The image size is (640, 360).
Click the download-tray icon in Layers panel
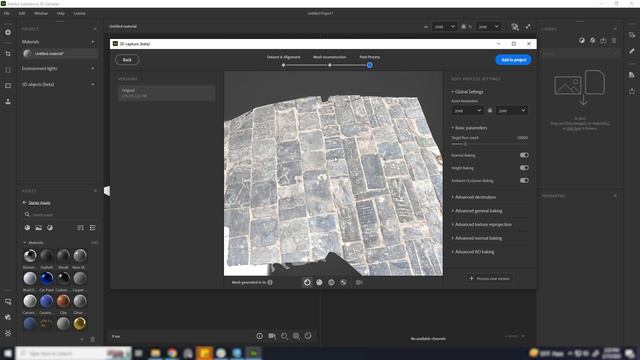tap(603, 40)
